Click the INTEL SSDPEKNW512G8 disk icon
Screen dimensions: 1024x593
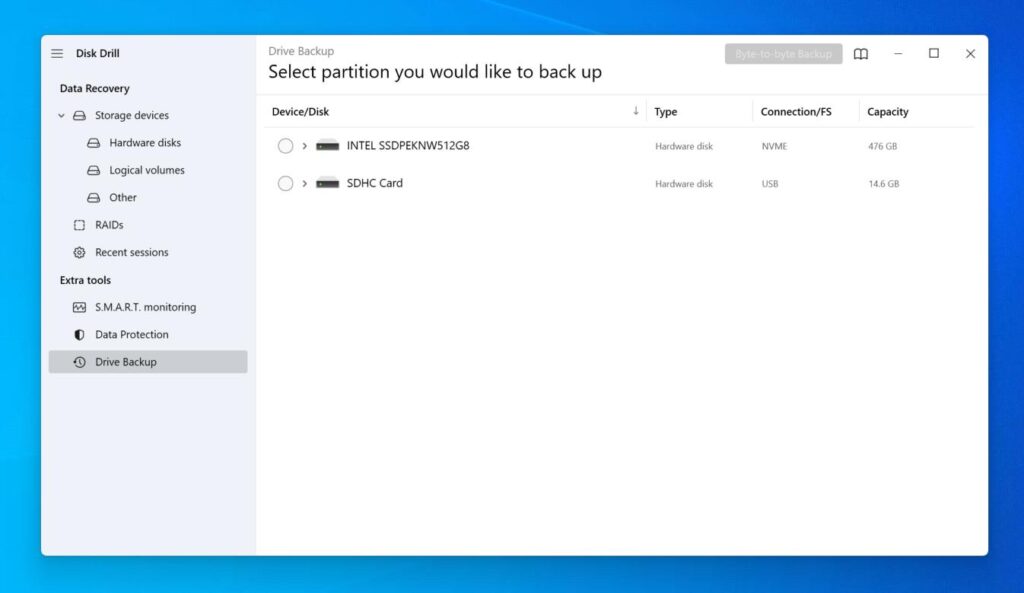pyautogui.click(x=327, y=146)
